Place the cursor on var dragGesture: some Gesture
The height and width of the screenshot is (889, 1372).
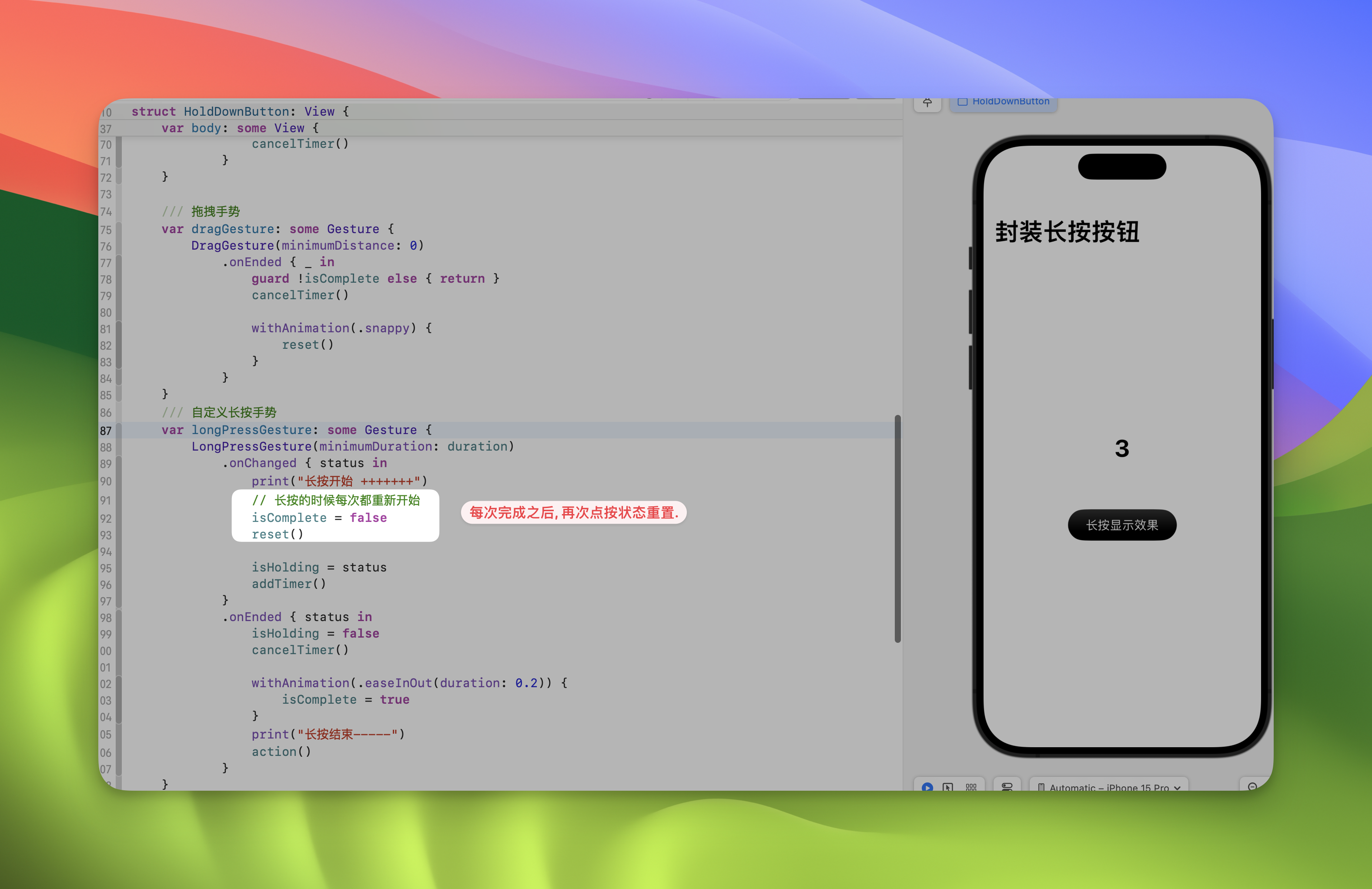point(278,229)
